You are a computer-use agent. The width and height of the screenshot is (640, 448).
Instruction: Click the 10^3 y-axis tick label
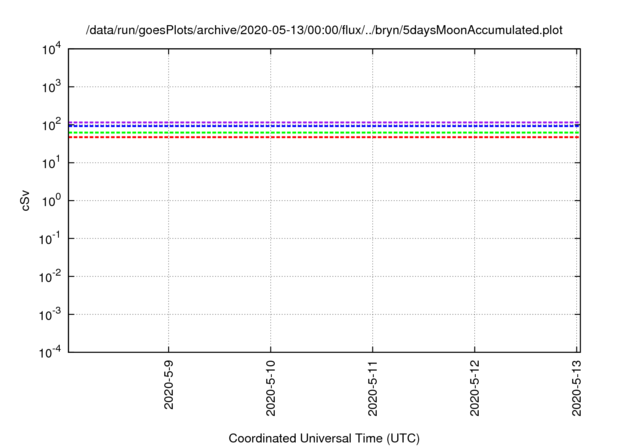pyautogui.click(x=51, y=87)
